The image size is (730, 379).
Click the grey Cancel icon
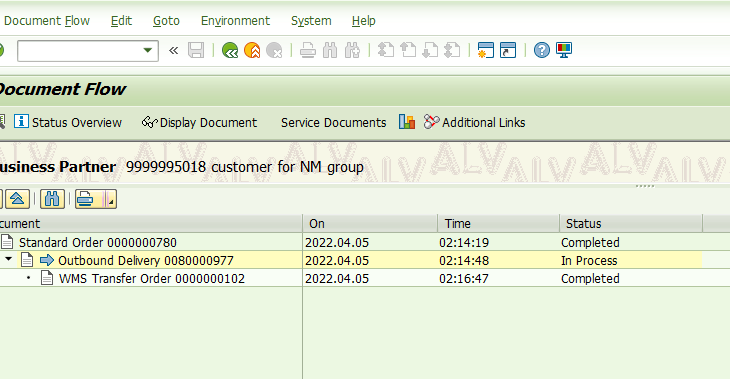[275, 50]
